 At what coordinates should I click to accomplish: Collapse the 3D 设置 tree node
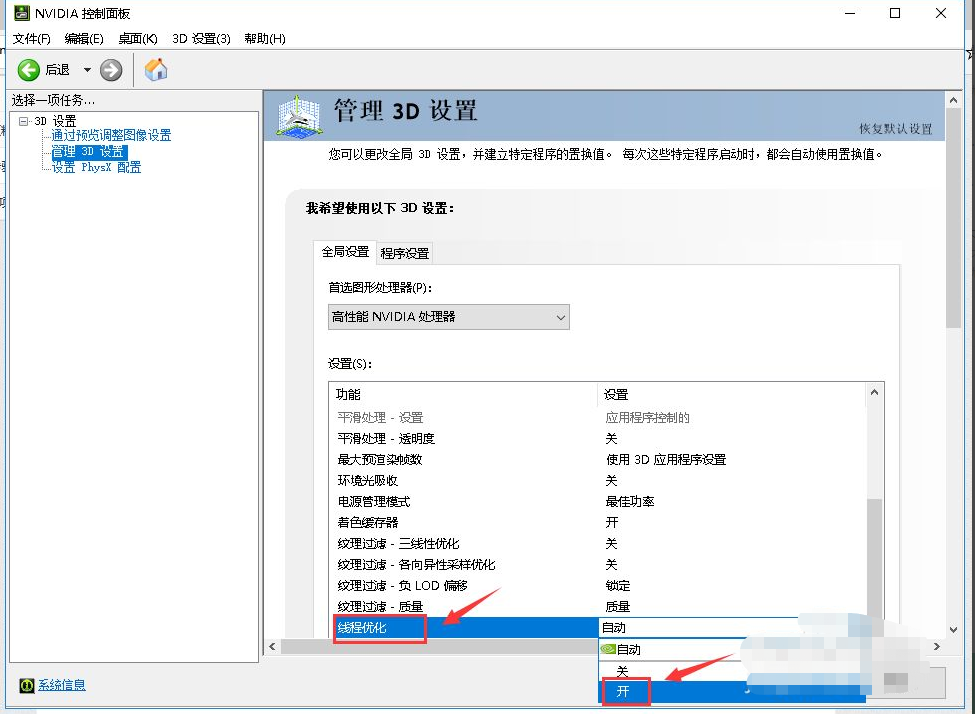pyautogui.click(x=24, y=122)
